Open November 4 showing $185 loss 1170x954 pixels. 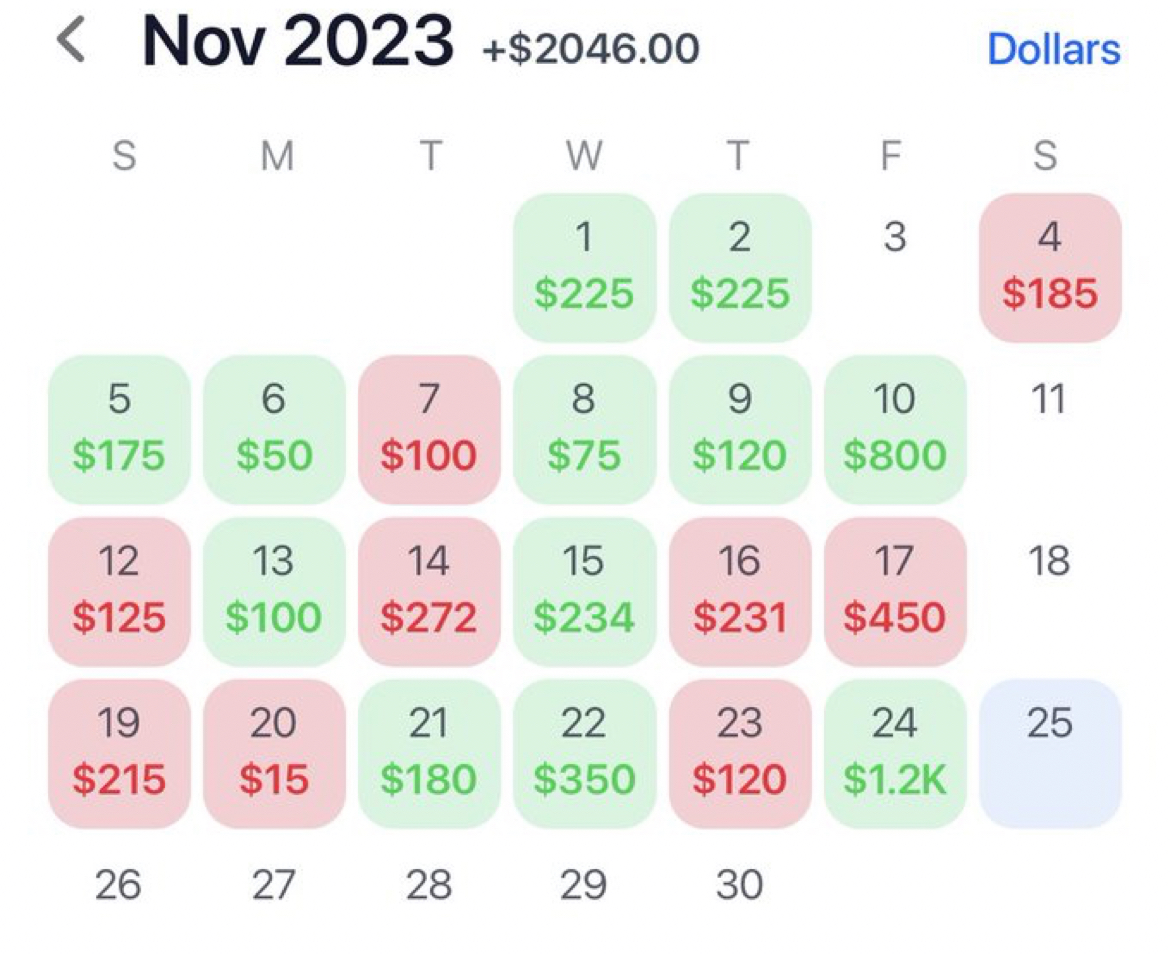(x=1050, y=267)
